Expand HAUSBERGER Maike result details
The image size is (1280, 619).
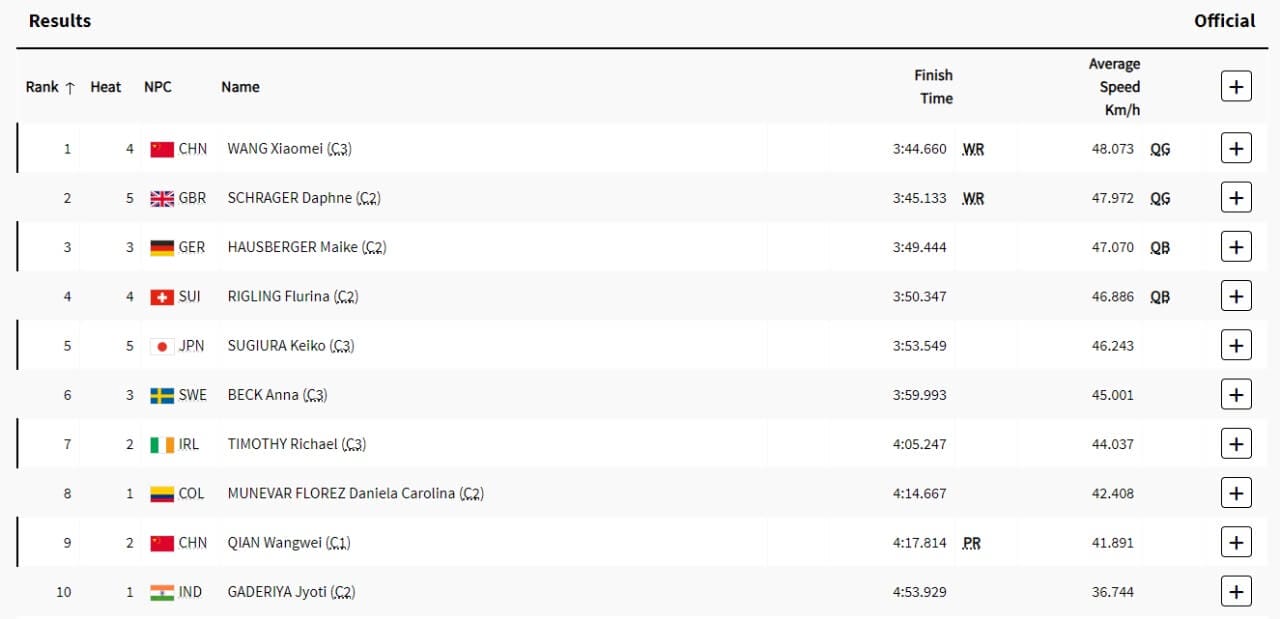(x=1236, y=247)
